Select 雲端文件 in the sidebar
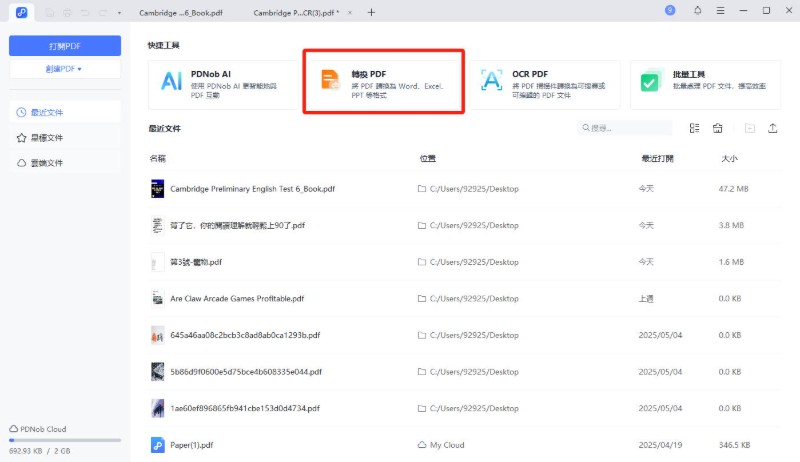This screenshot has height=462, width=800. [65, 163]
